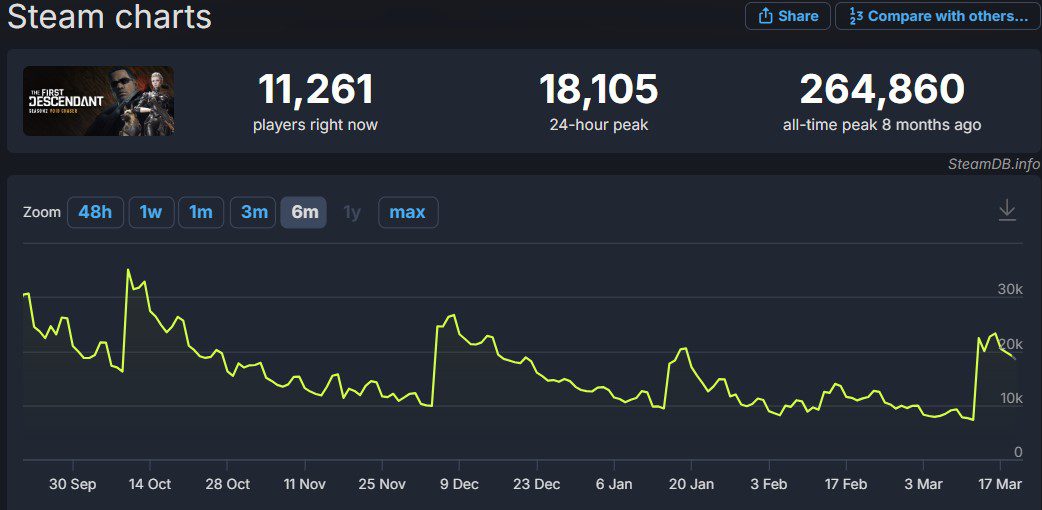Click the 11,261 players right now figure

pyautogui.click(x=316, y=90)
